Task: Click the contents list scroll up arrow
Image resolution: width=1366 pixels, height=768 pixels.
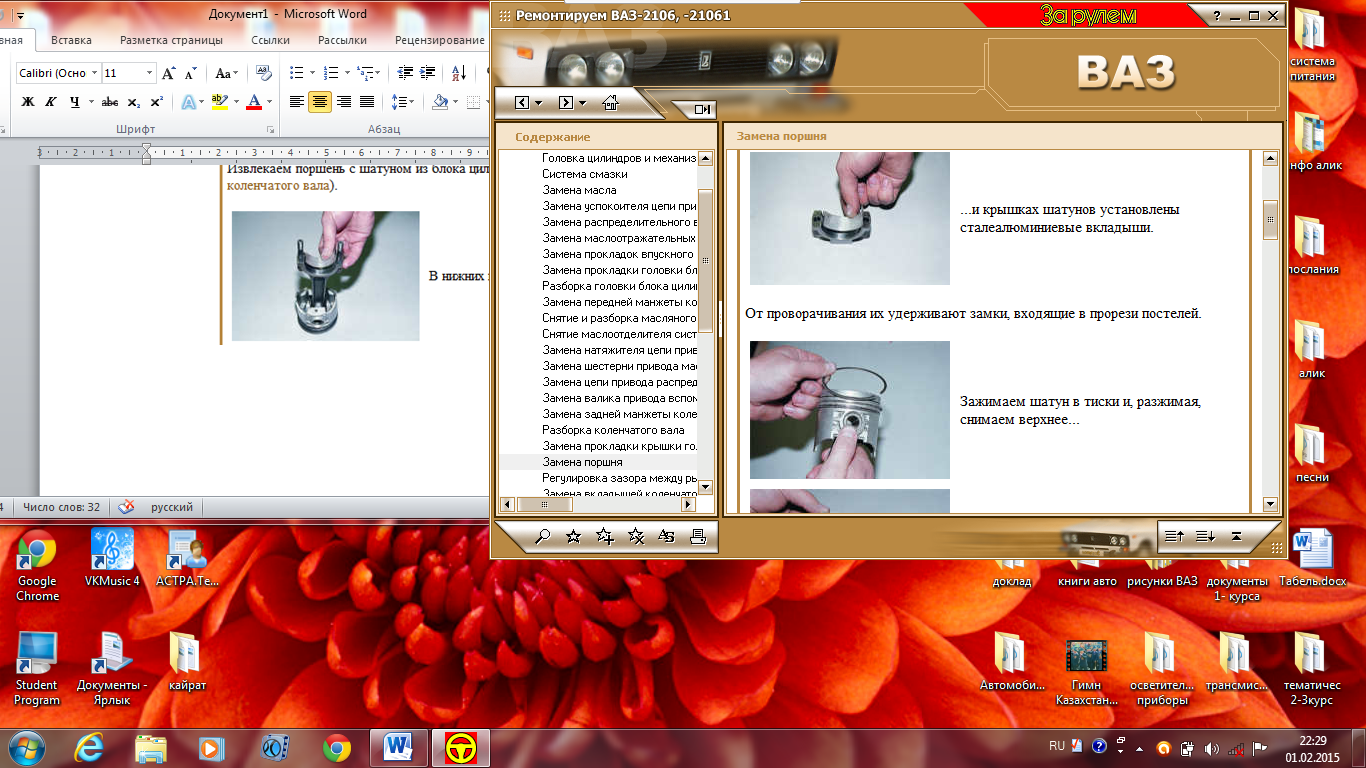Action: [x=705, y=158]
